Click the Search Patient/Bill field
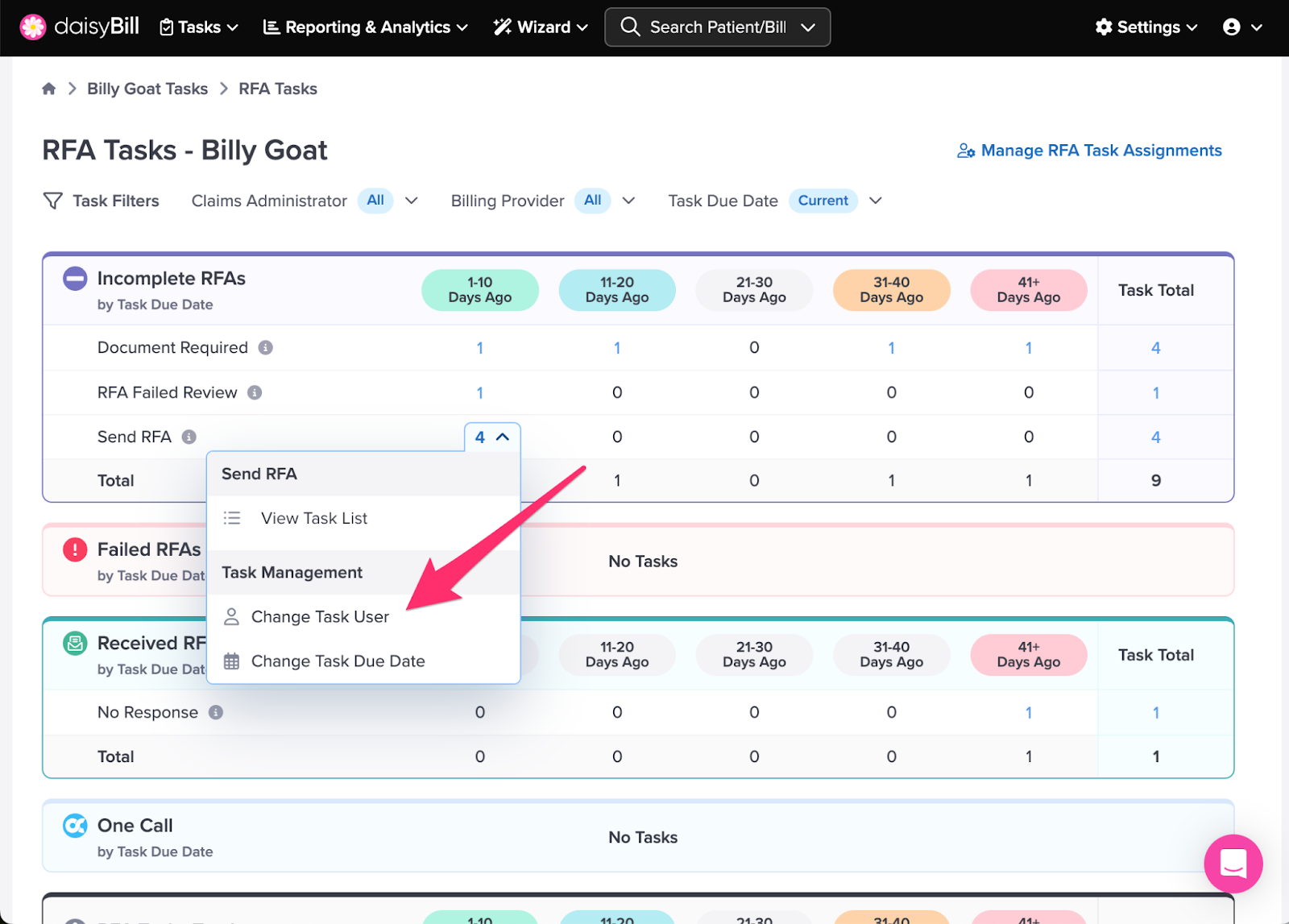1289x924 pixels. (717, 27)
